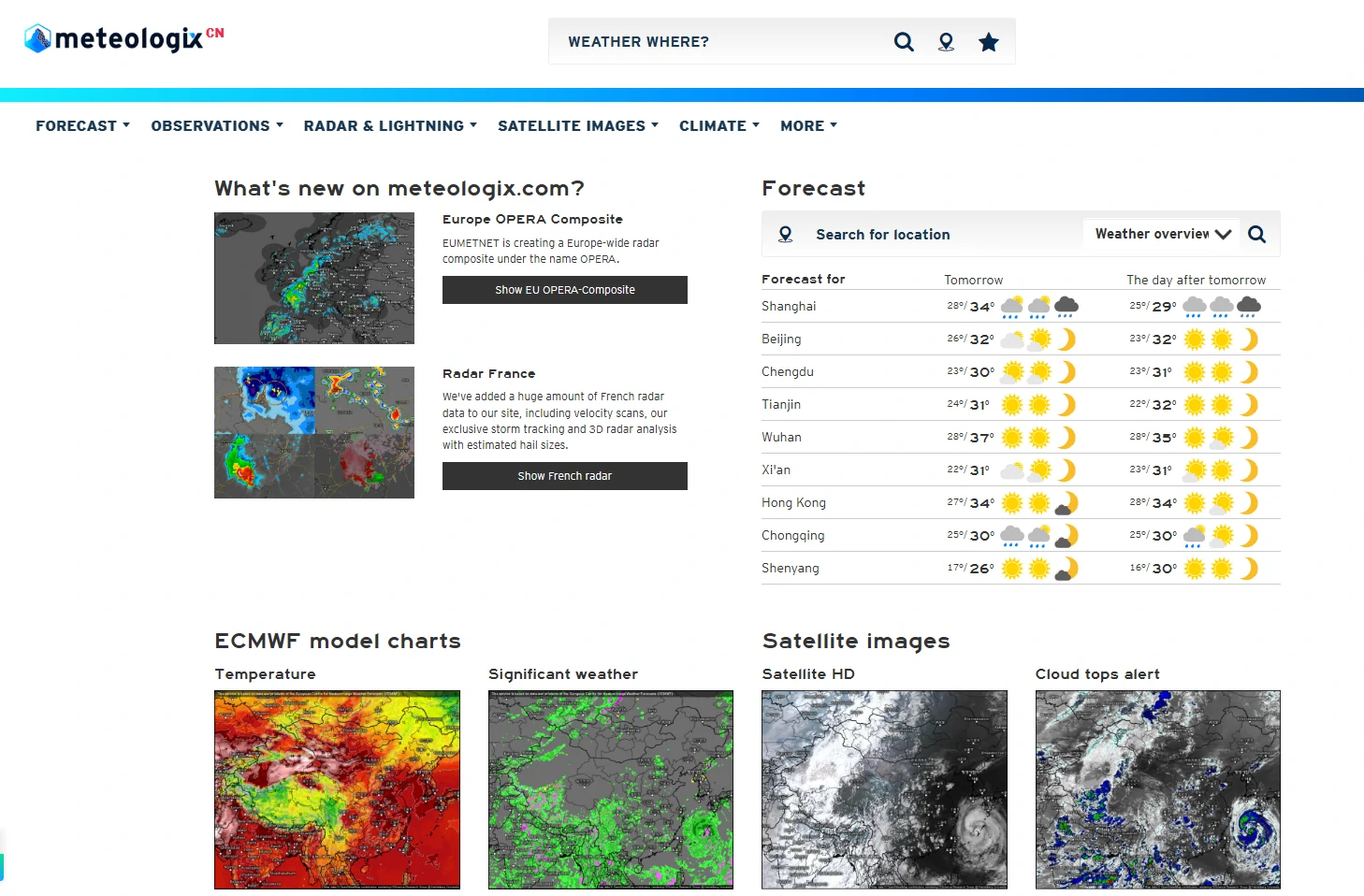The width and height of the screenshot is (1364, 896).
Task: Open the Europe OPERA Composite radar thumbnail
Action: point(314,278)
